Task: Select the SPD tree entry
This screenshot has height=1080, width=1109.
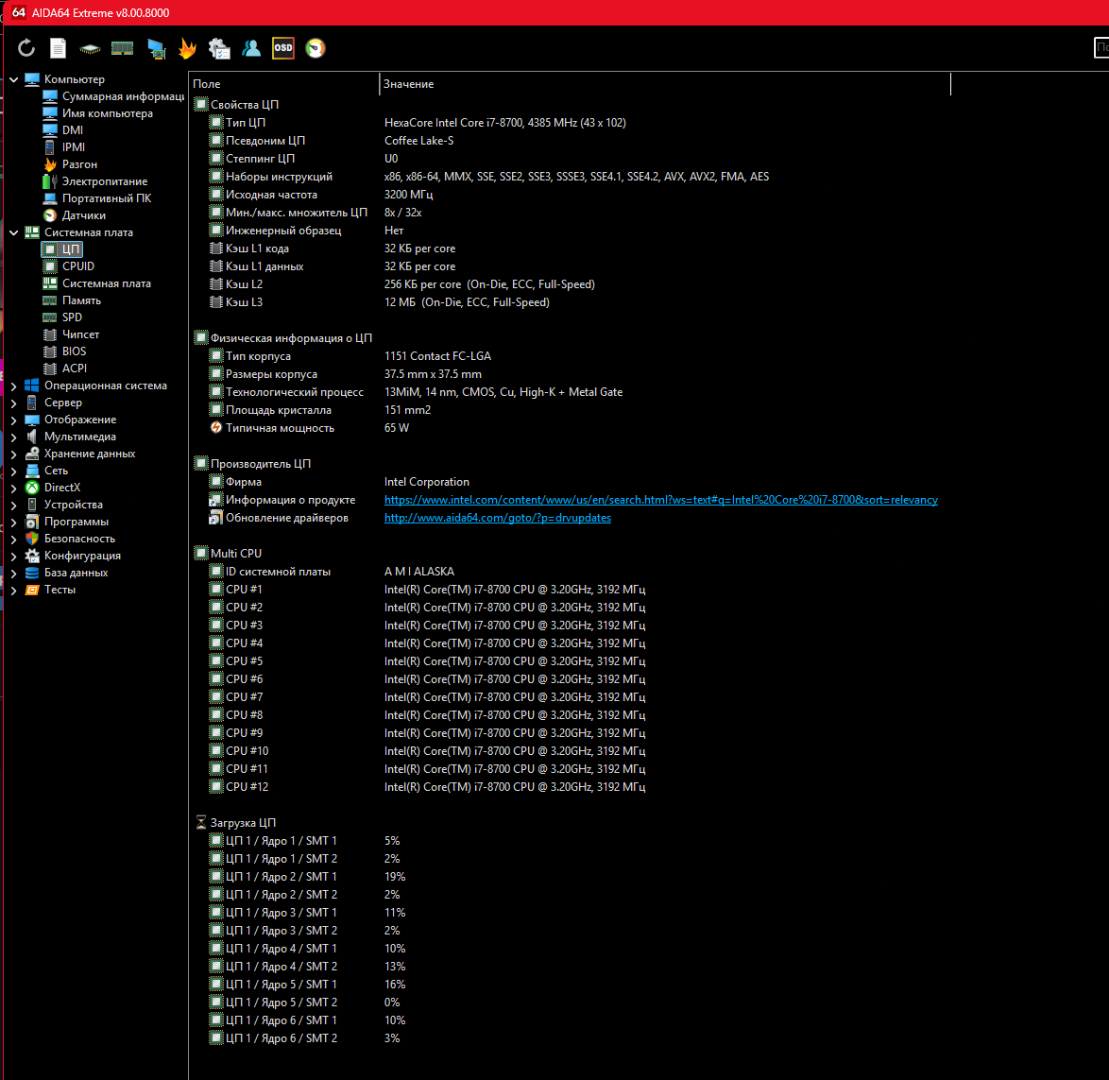Action: 72,318
